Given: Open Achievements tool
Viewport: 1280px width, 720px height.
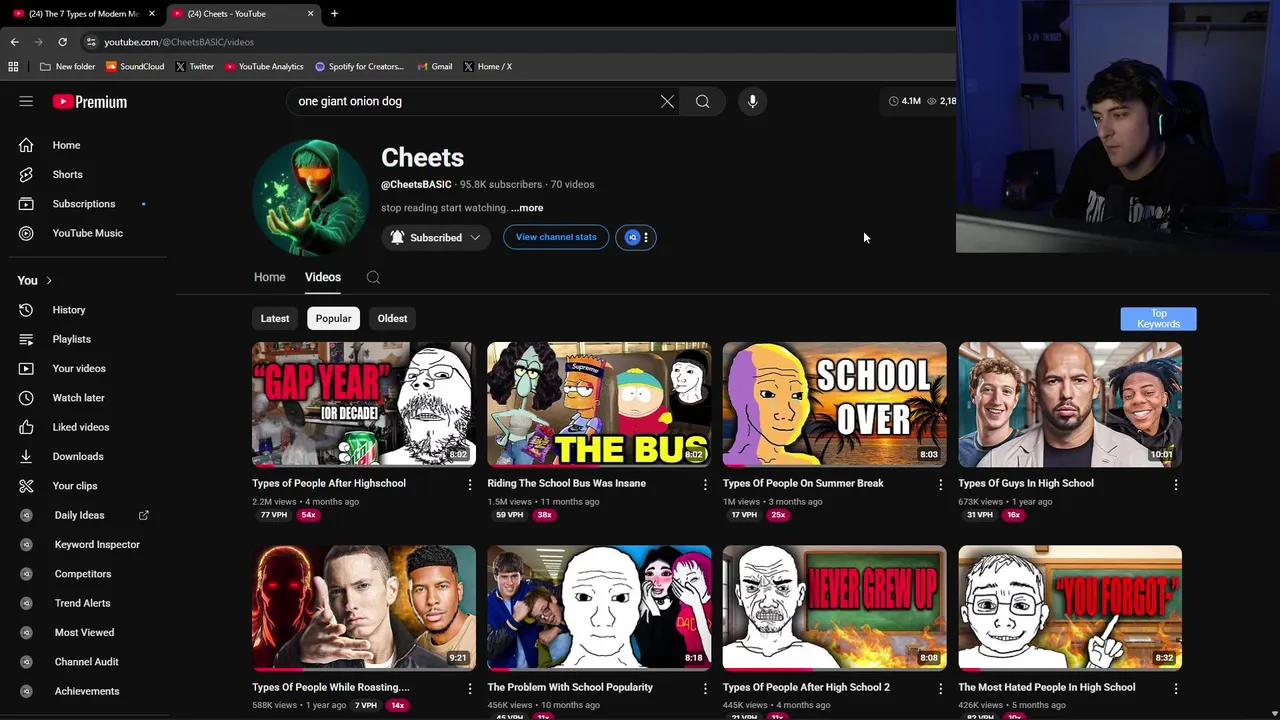Looking at the screenshot, I should click(x=85, y=691).
